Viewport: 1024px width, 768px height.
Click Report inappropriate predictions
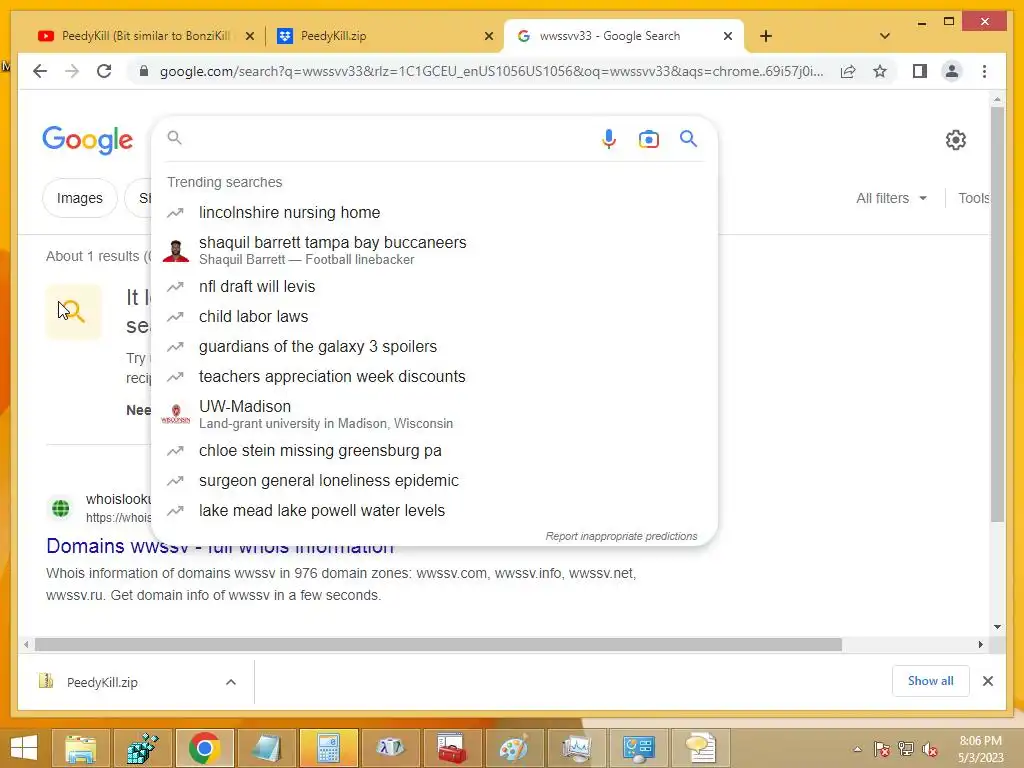click(x=621, y=536)
